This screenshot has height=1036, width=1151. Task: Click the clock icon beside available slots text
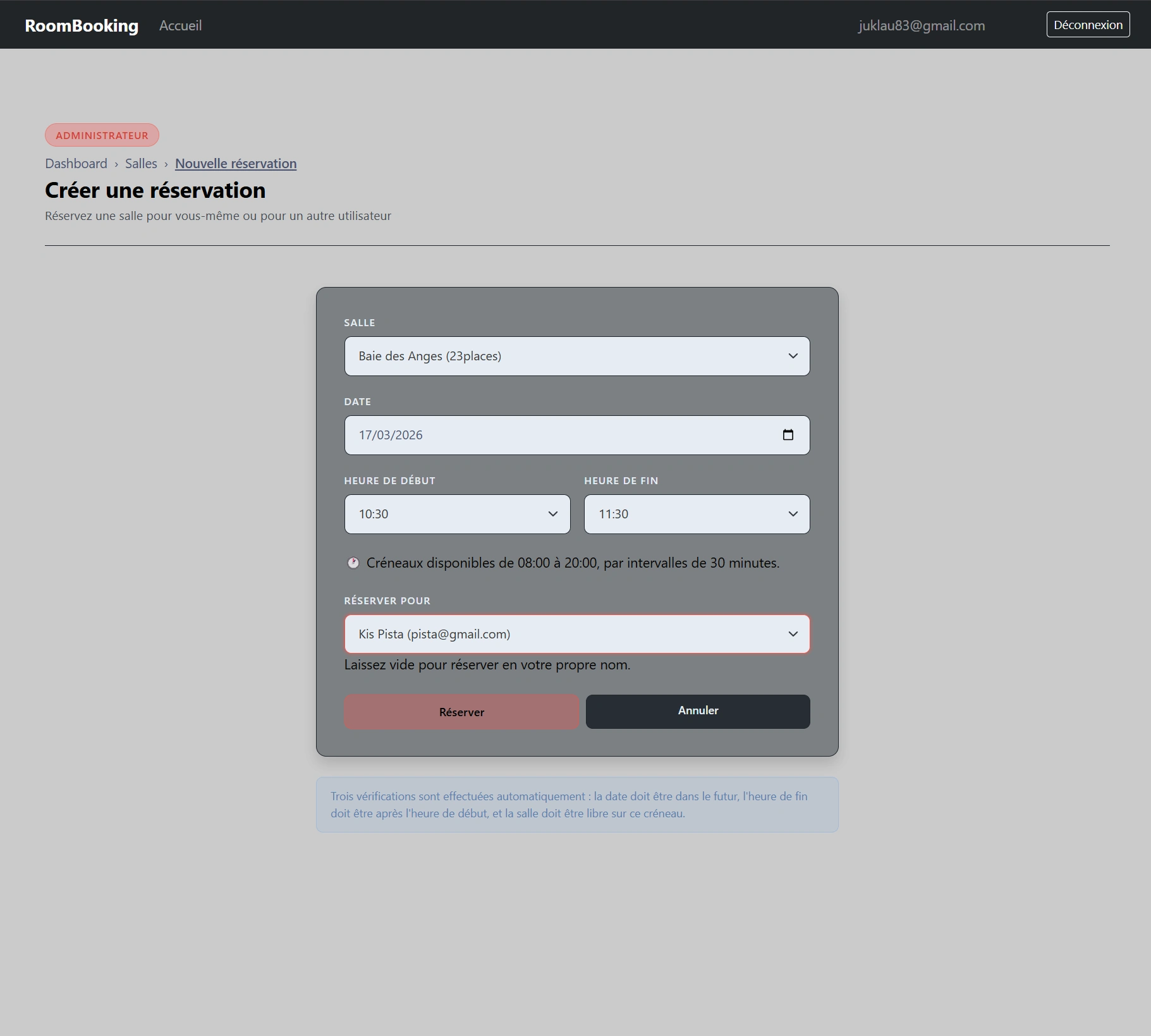[x=353, y=563]
